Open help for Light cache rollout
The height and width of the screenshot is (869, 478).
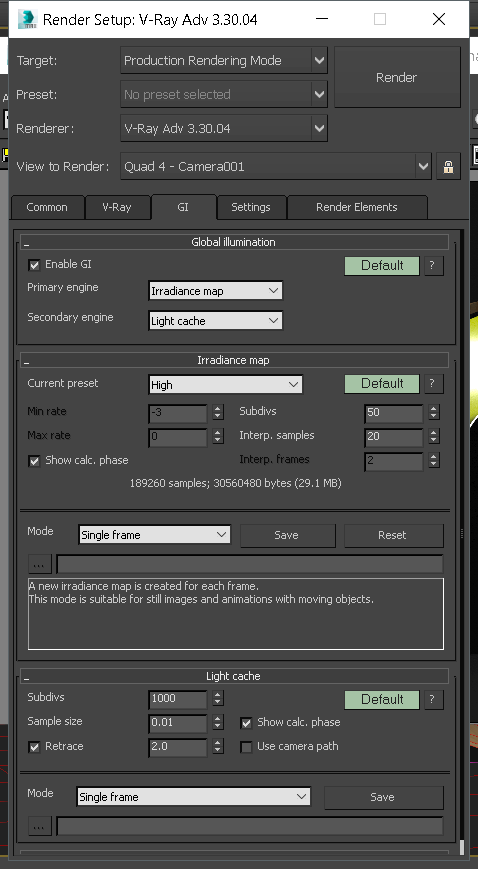(x=433, y=699)
